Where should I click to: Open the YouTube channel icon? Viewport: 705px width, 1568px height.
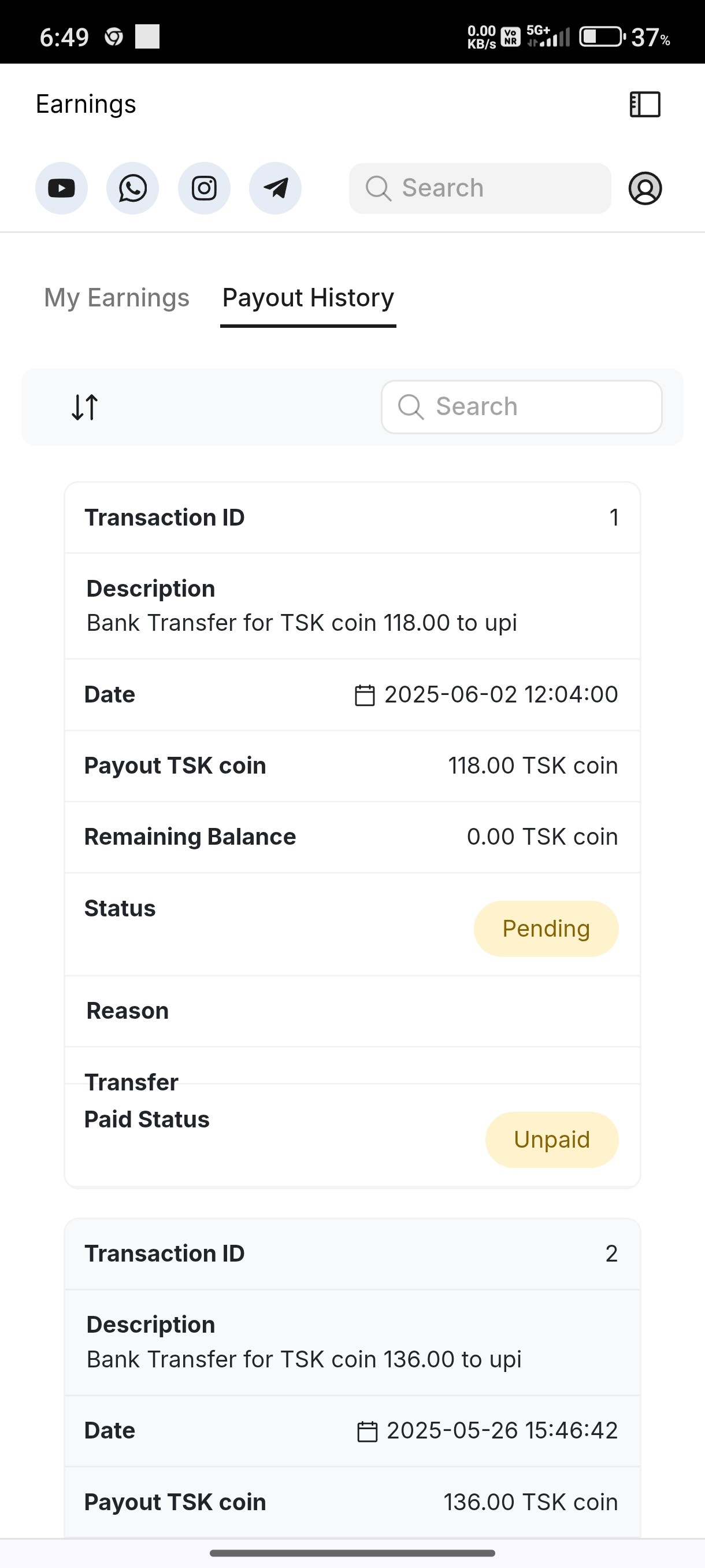[61, 188]
